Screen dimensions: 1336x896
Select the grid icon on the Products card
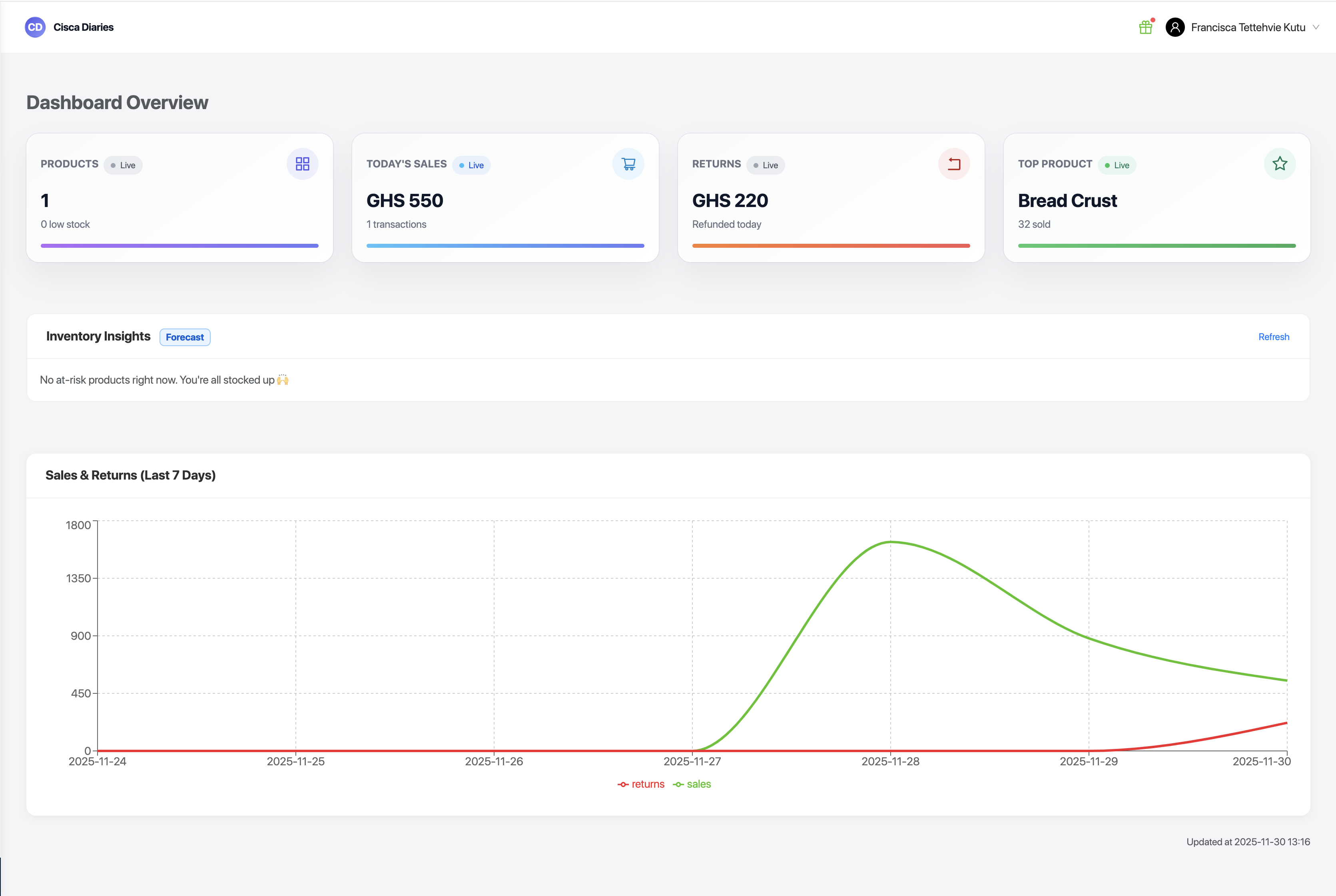pyautogui.click(x=303, y=164)
